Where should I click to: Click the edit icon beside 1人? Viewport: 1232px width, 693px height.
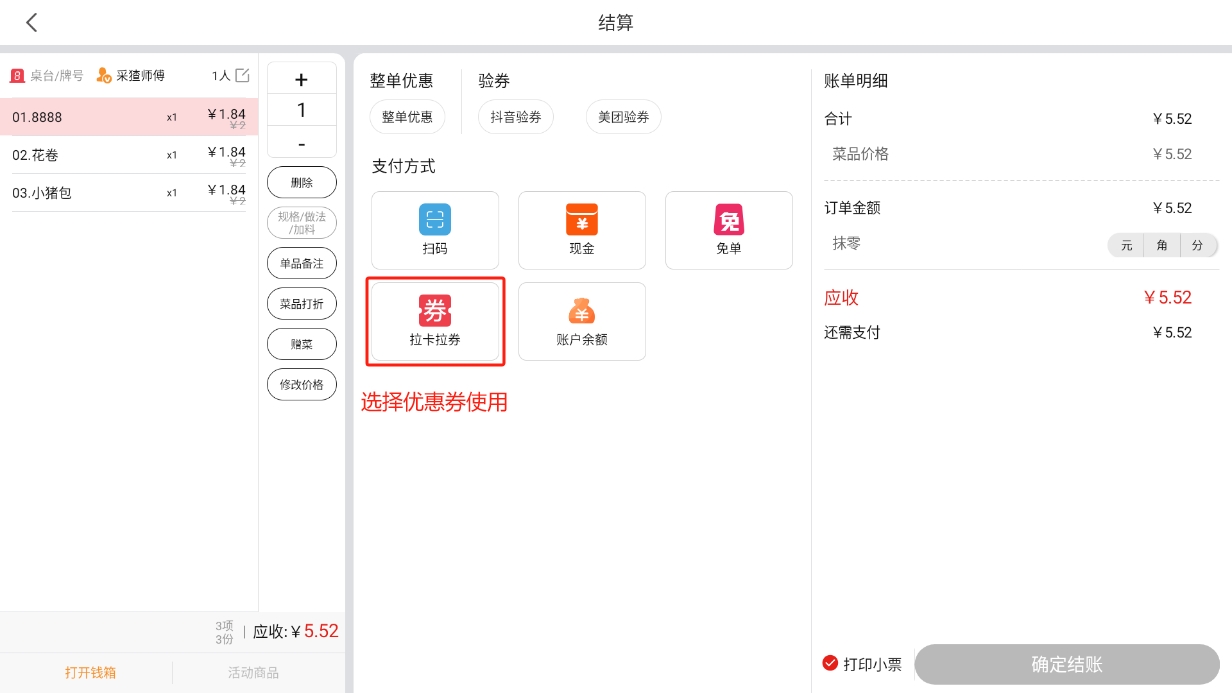pos(242,75)
